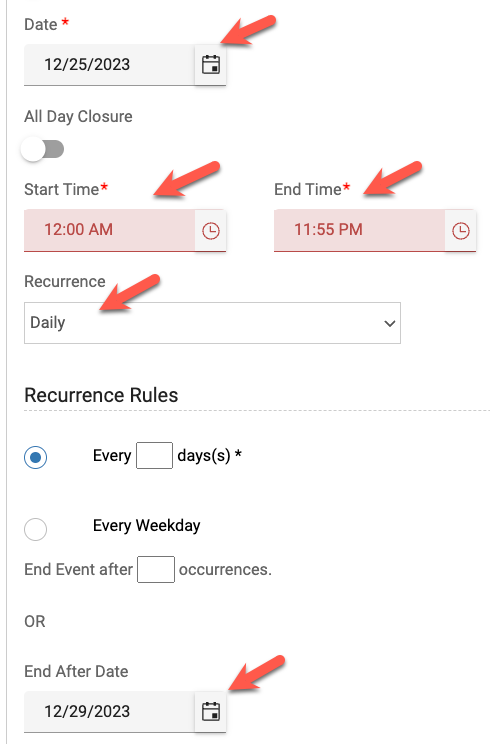
Task: Select the Every days(s) radio button
Action: tap(36, 457)
